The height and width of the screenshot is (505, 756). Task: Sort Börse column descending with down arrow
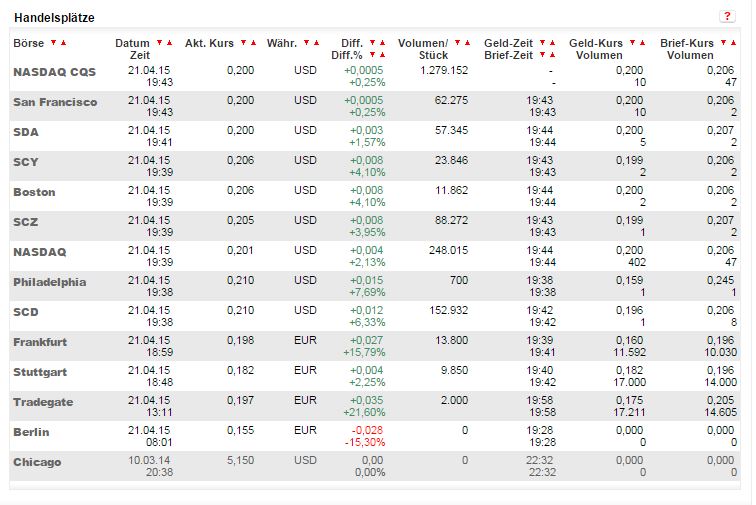(x=53, y=43)
